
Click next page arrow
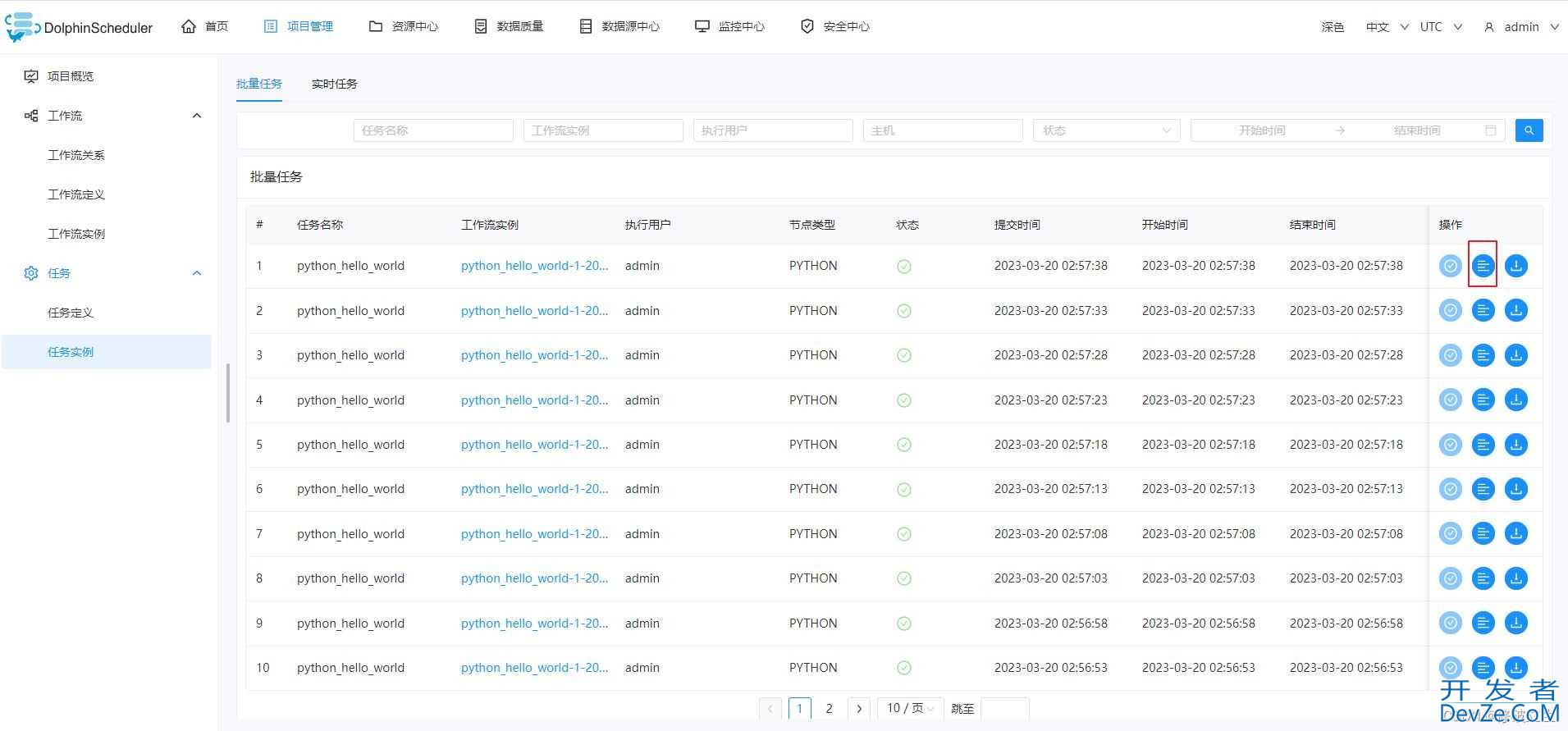[859, 708]
